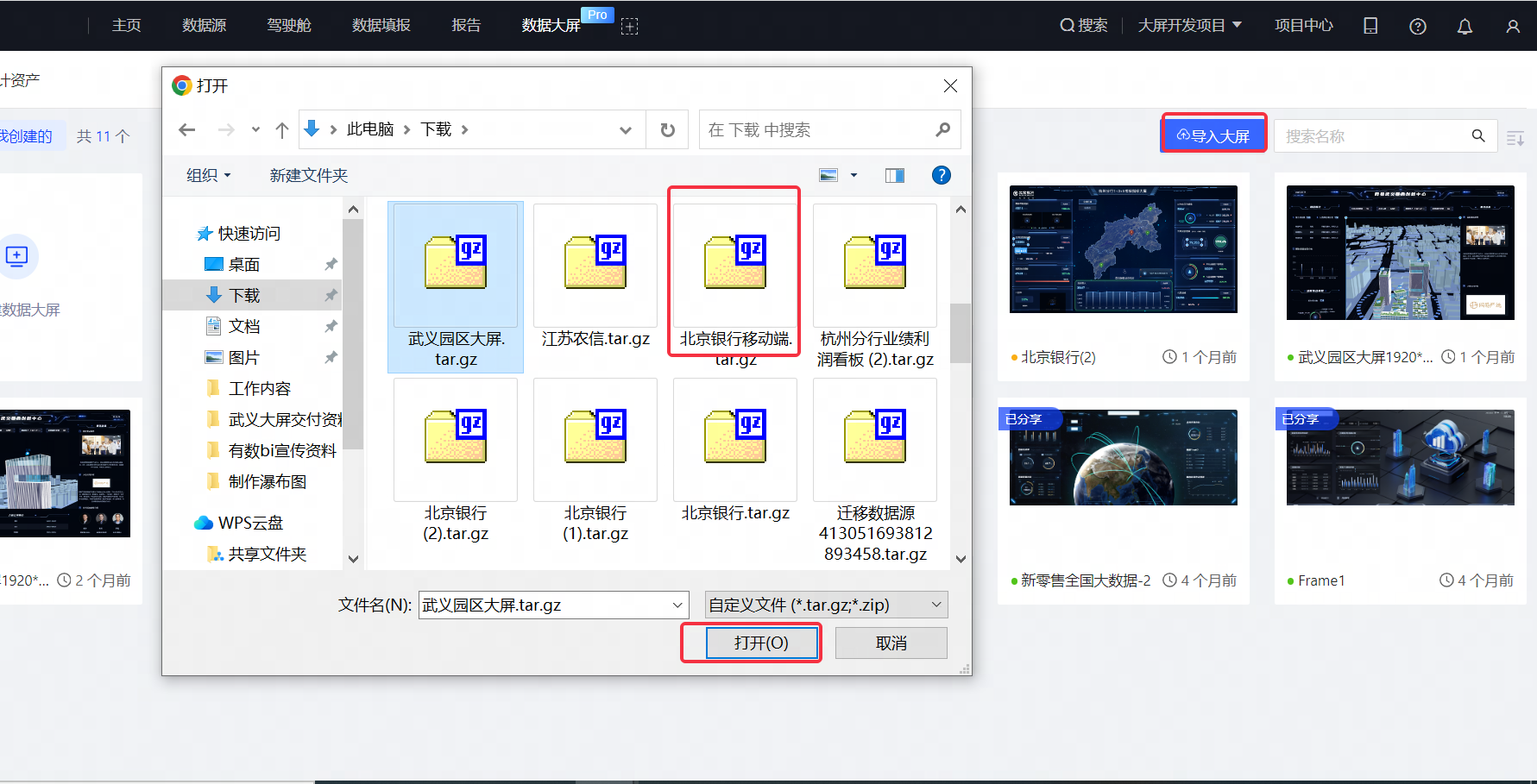This screenshot has width=1537, height=784.
Task: Open the 报告 menu item
Action: click(466, 25)
